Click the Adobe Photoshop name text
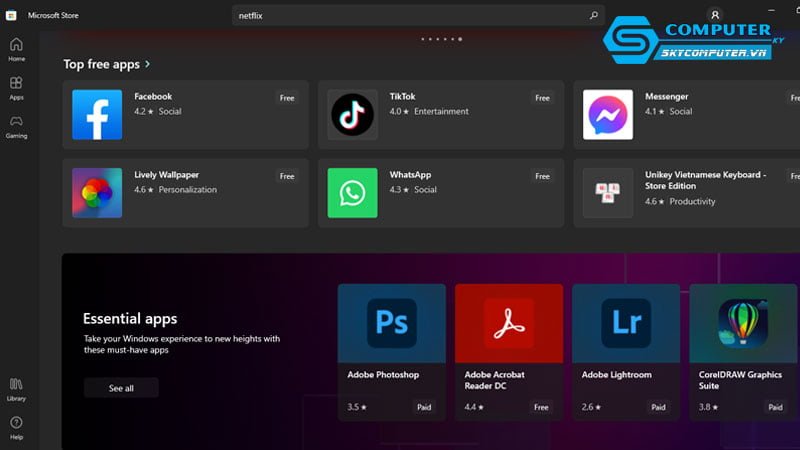Image resolution: width=800 pixels, height=450 pixels. point(383,374)
